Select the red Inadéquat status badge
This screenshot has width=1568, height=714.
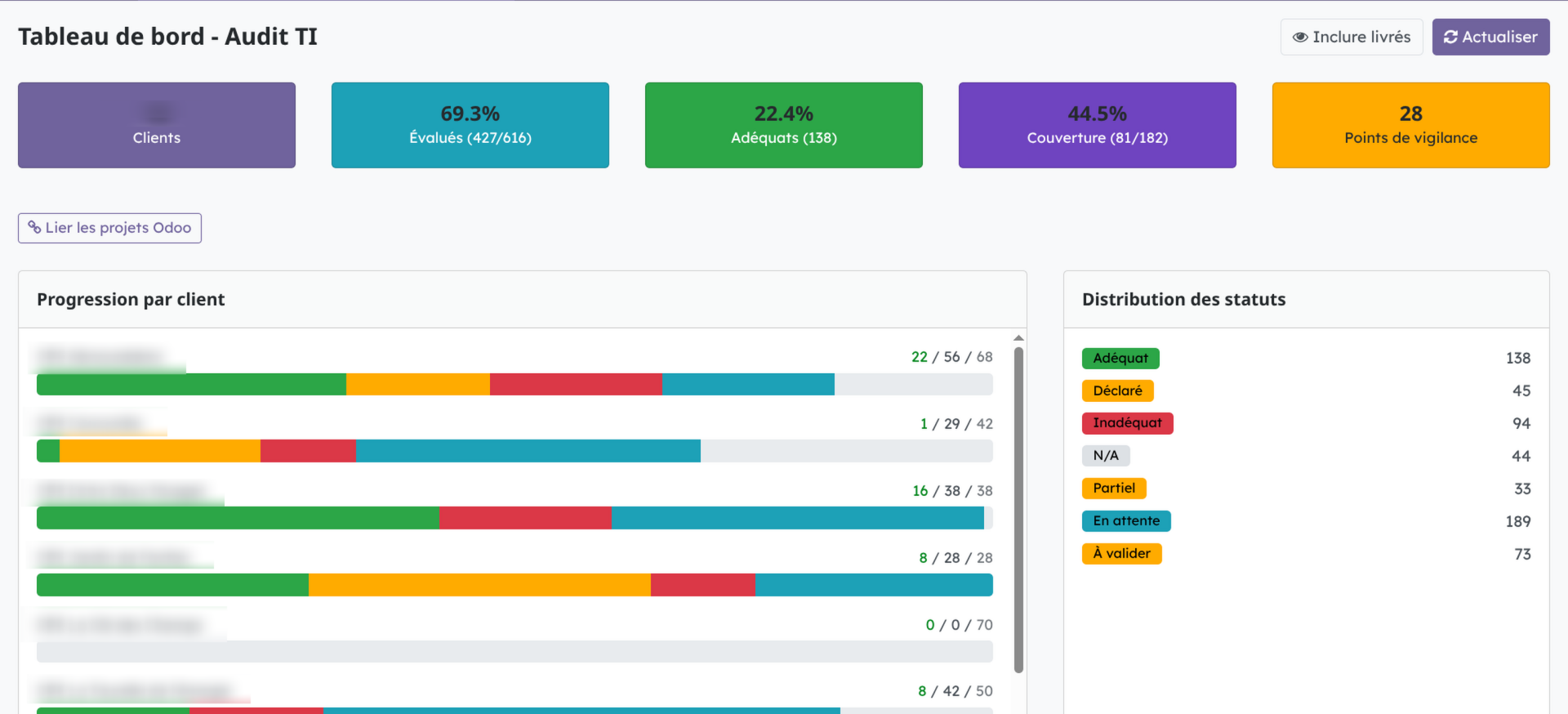1126,423
